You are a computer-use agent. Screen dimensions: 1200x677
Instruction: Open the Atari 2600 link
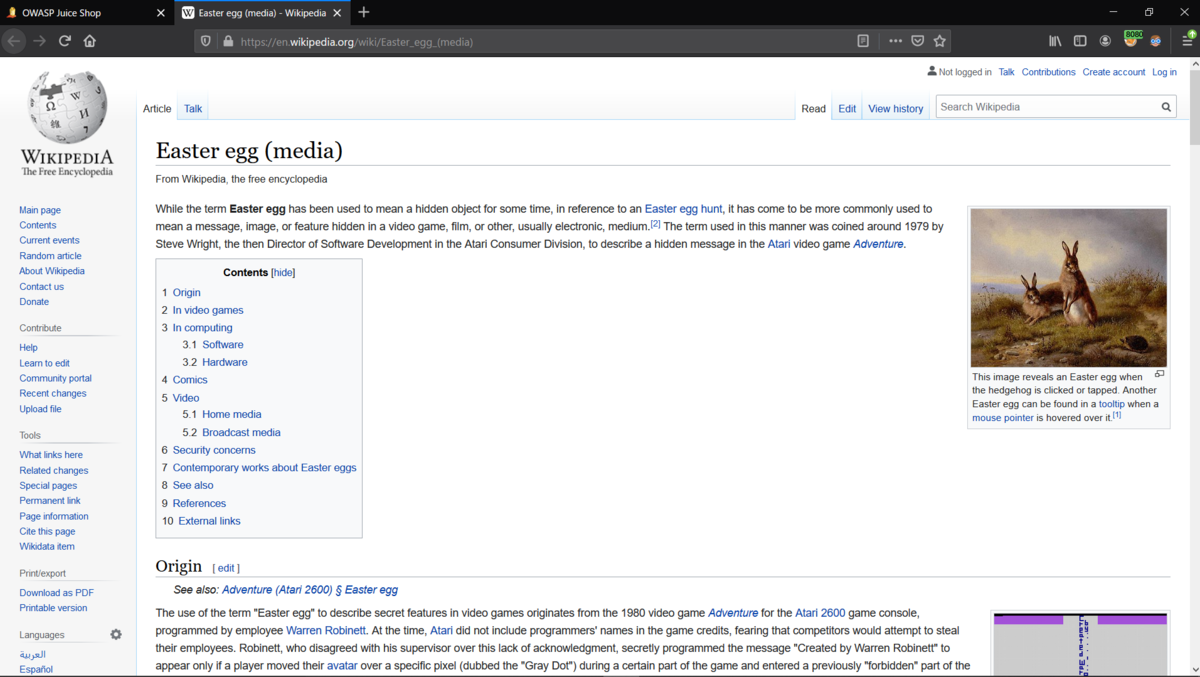[x=820, y=613]
